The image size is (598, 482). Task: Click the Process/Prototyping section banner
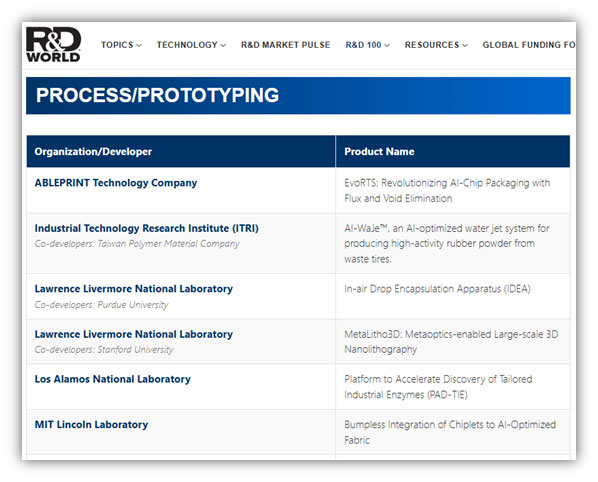(298, 96)
